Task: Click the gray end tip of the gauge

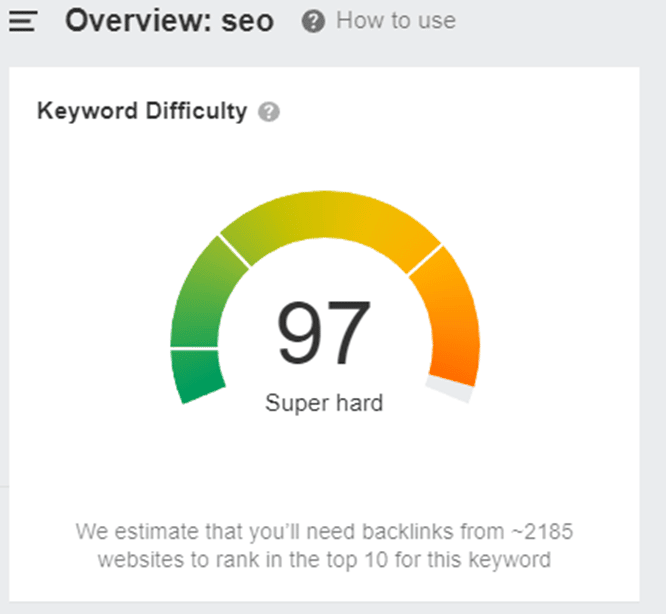Action: (448, 389)
